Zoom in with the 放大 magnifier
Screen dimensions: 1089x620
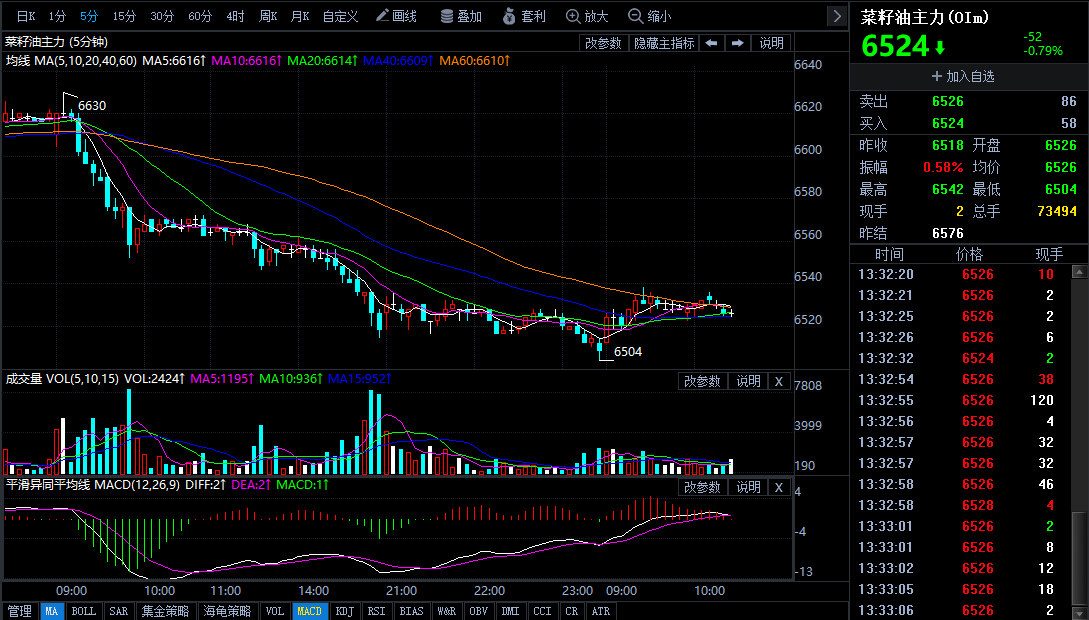click(587, 16)
